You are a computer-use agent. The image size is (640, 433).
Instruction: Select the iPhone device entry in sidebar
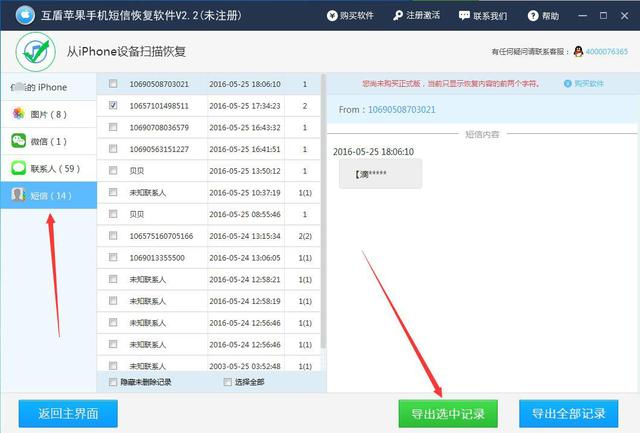coord(49,87)
